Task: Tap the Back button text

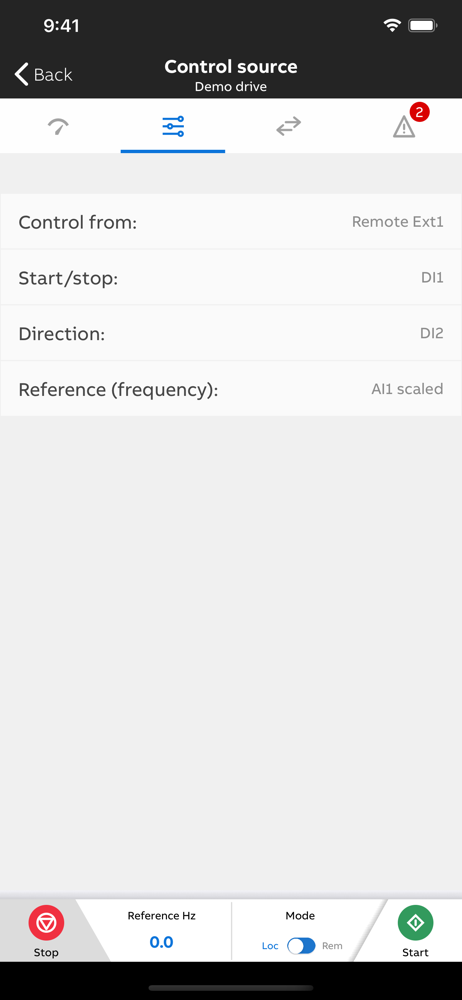Action: tap(53, 75)
